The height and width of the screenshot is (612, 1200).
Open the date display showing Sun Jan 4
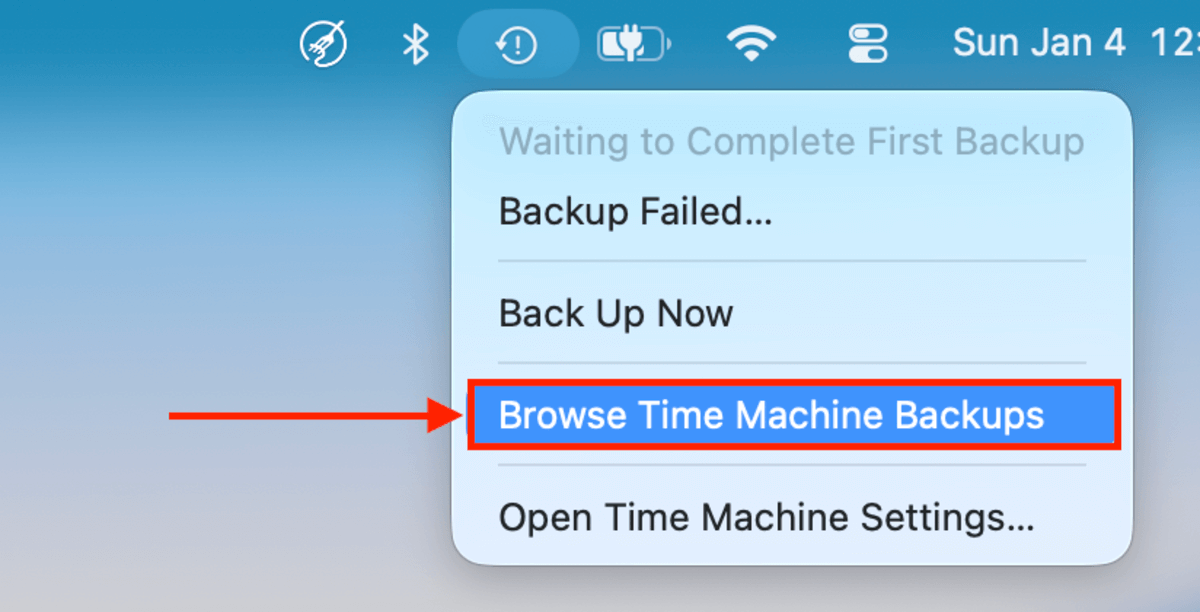click(x=1038, y=42)
